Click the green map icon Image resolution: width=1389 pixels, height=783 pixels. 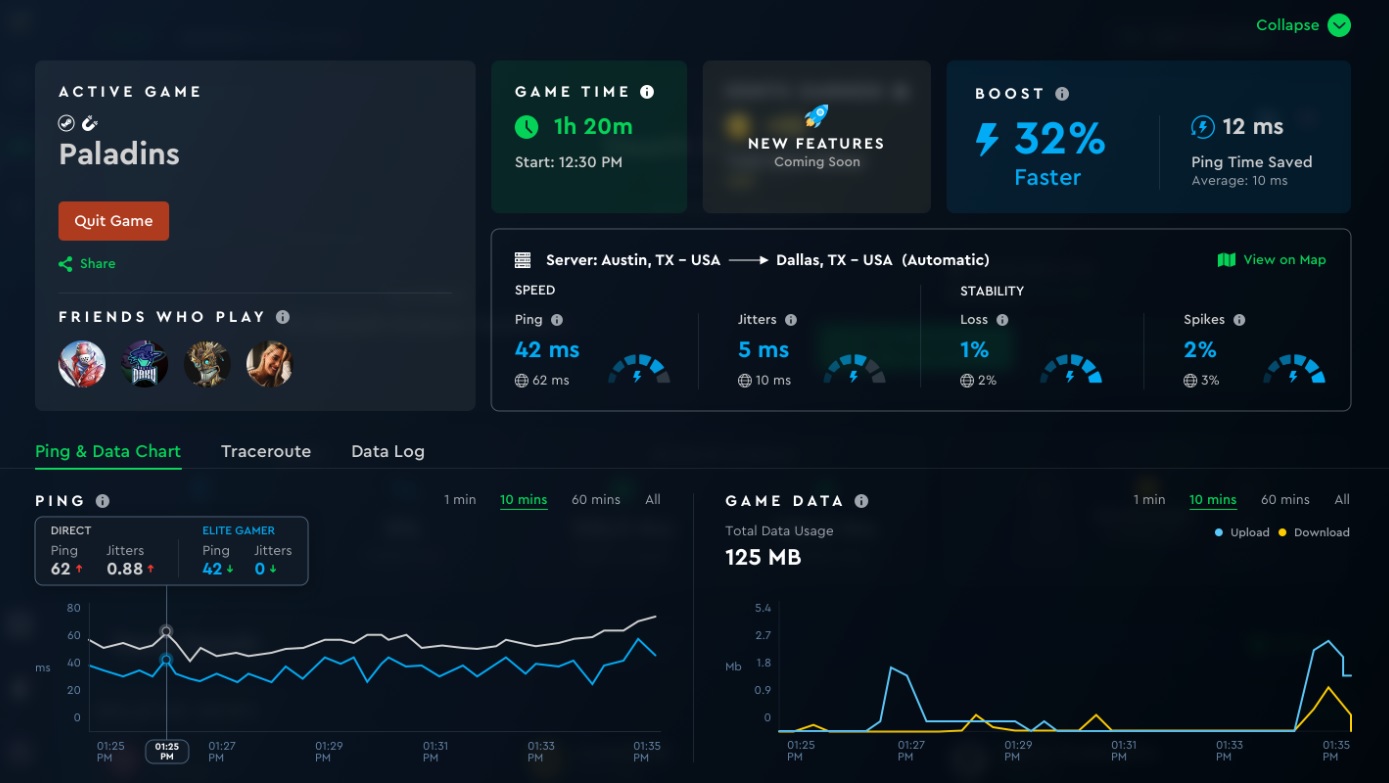pos(1227,260)
